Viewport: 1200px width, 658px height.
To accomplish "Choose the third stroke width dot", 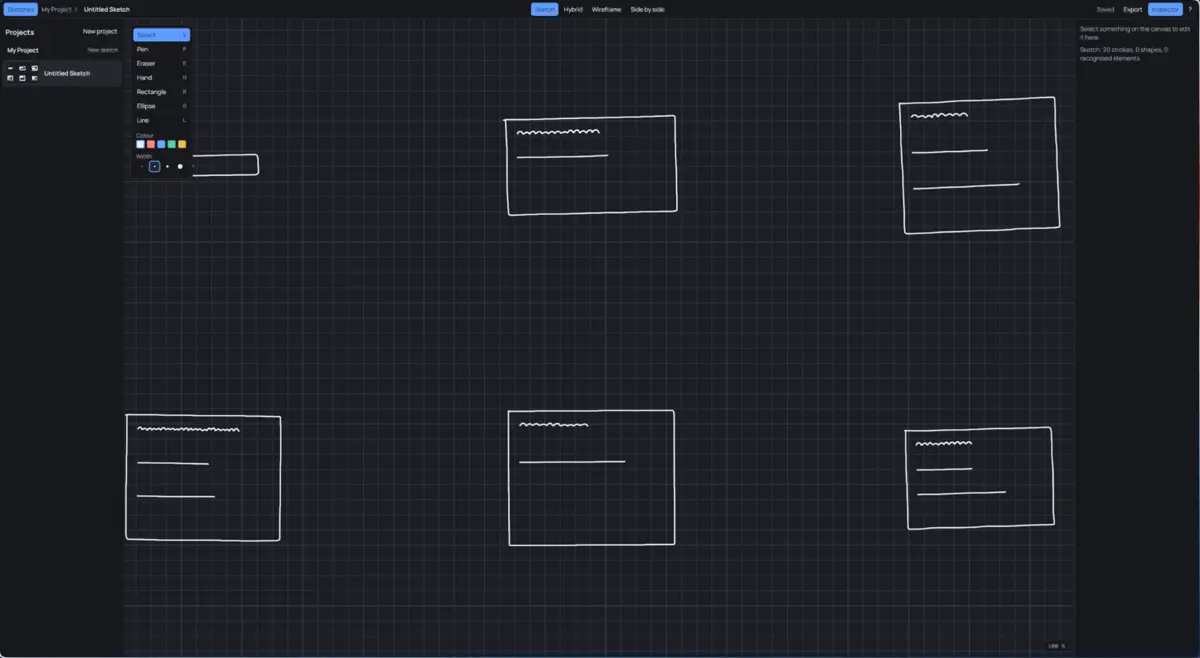I will click(167, 167).
